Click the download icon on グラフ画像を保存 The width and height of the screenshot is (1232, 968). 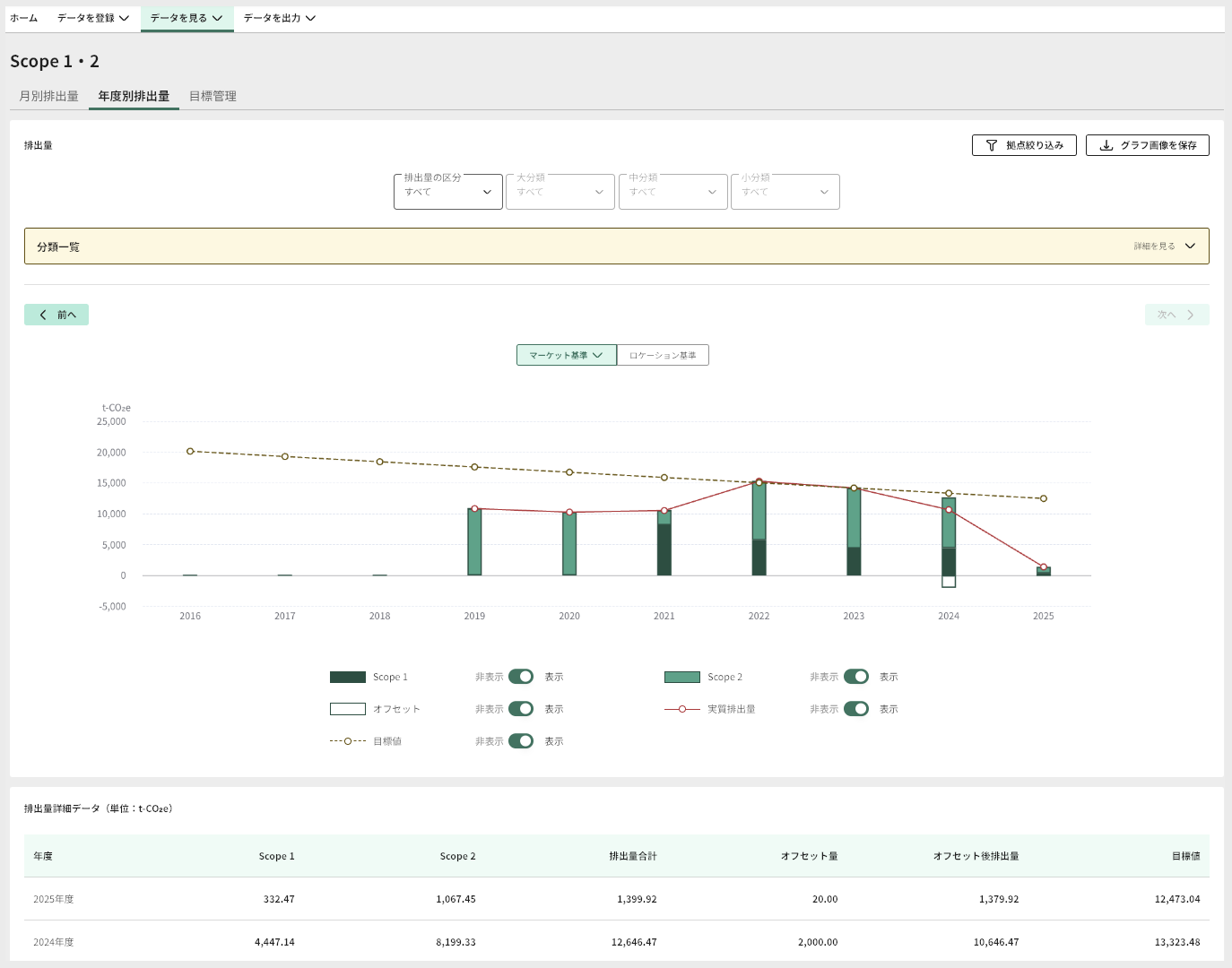pos(1106,145)
